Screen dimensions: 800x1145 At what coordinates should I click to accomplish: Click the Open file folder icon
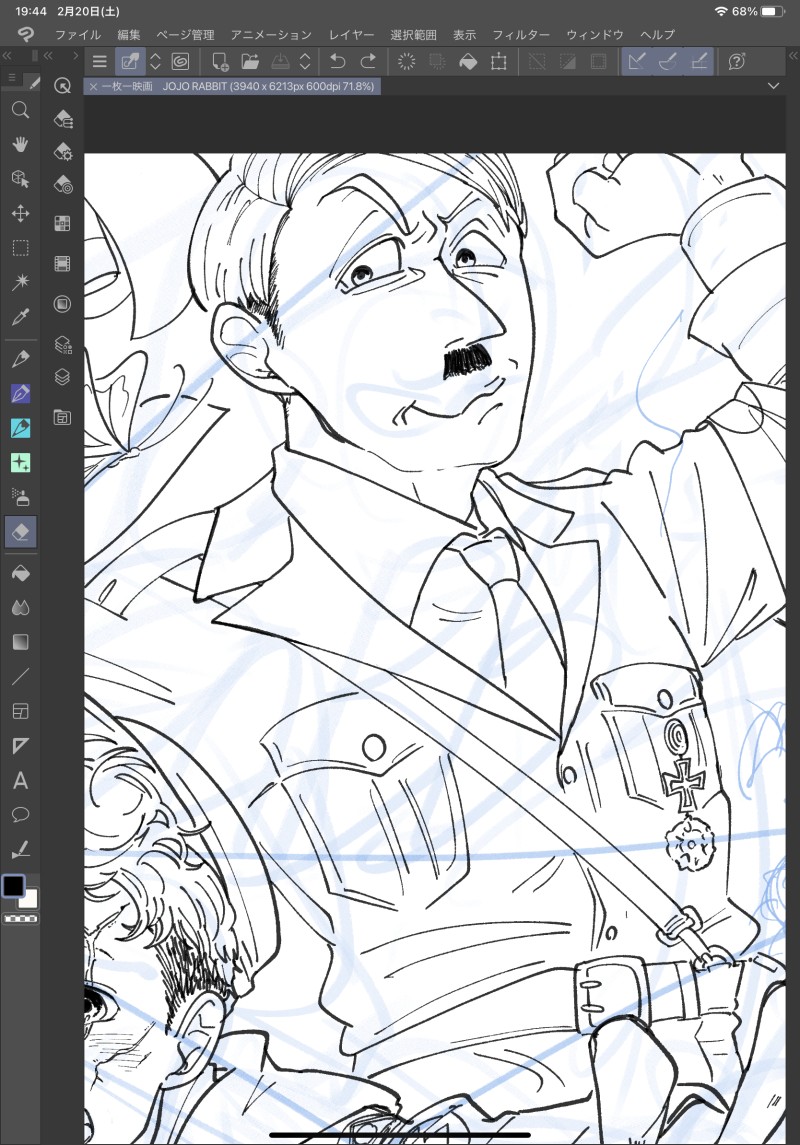(x=250, y=62)
